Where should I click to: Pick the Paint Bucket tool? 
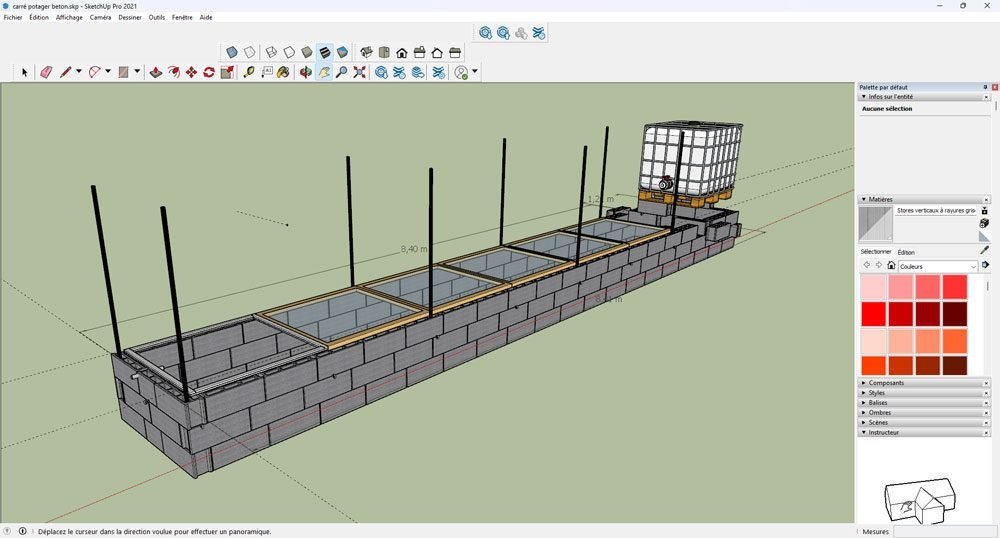[x=284, y=72]
